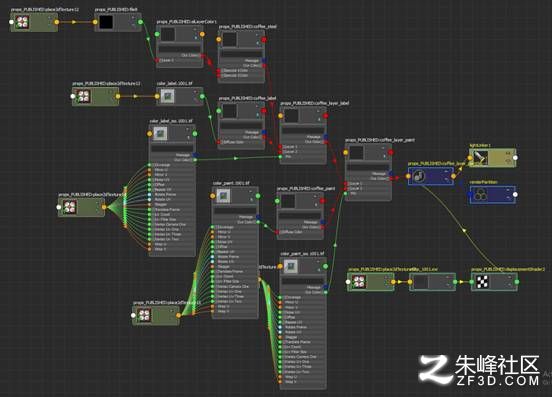
Task: Click the Coverage attribute on color_label_ao node
Action: pos(163,165)
